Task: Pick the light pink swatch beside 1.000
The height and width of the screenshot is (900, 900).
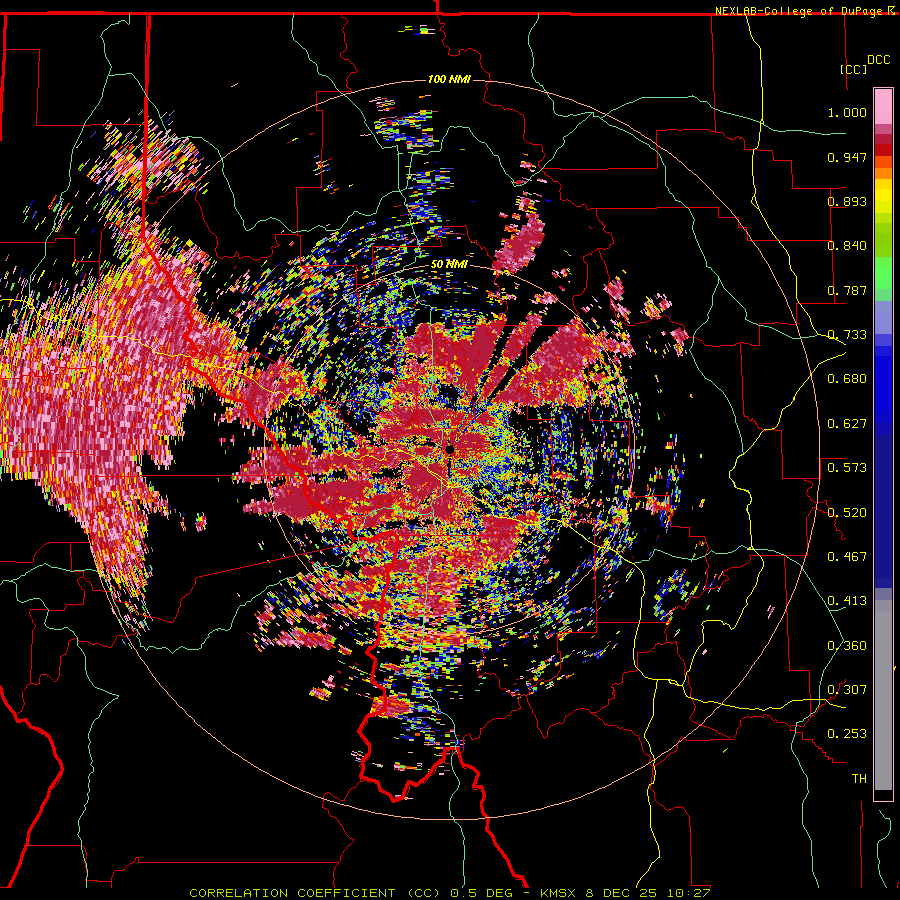Action: 883,107
